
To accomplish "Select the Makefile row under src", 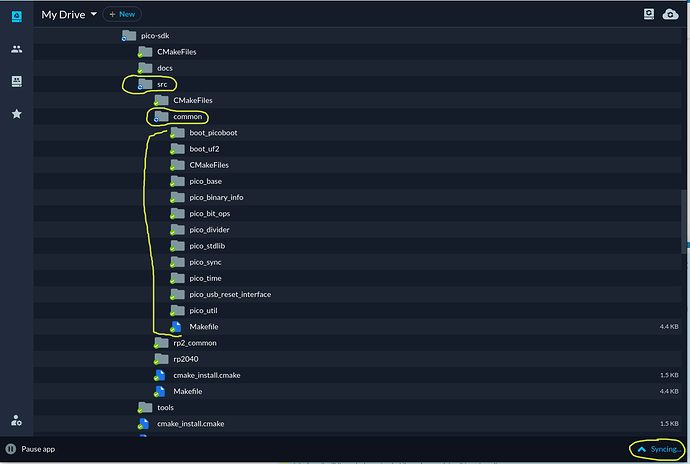I will click(x=357, y=391).
